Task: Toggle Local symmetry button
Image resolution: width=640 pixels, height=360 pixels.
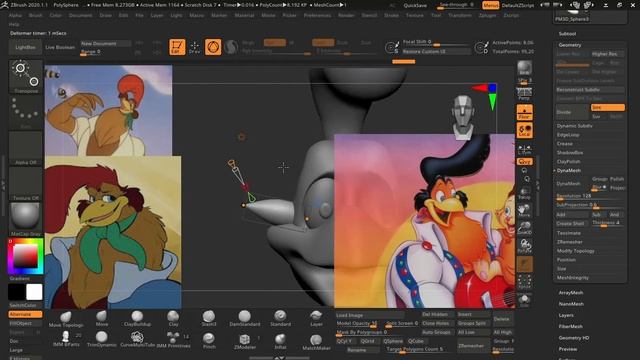Action: coord(524,130)
